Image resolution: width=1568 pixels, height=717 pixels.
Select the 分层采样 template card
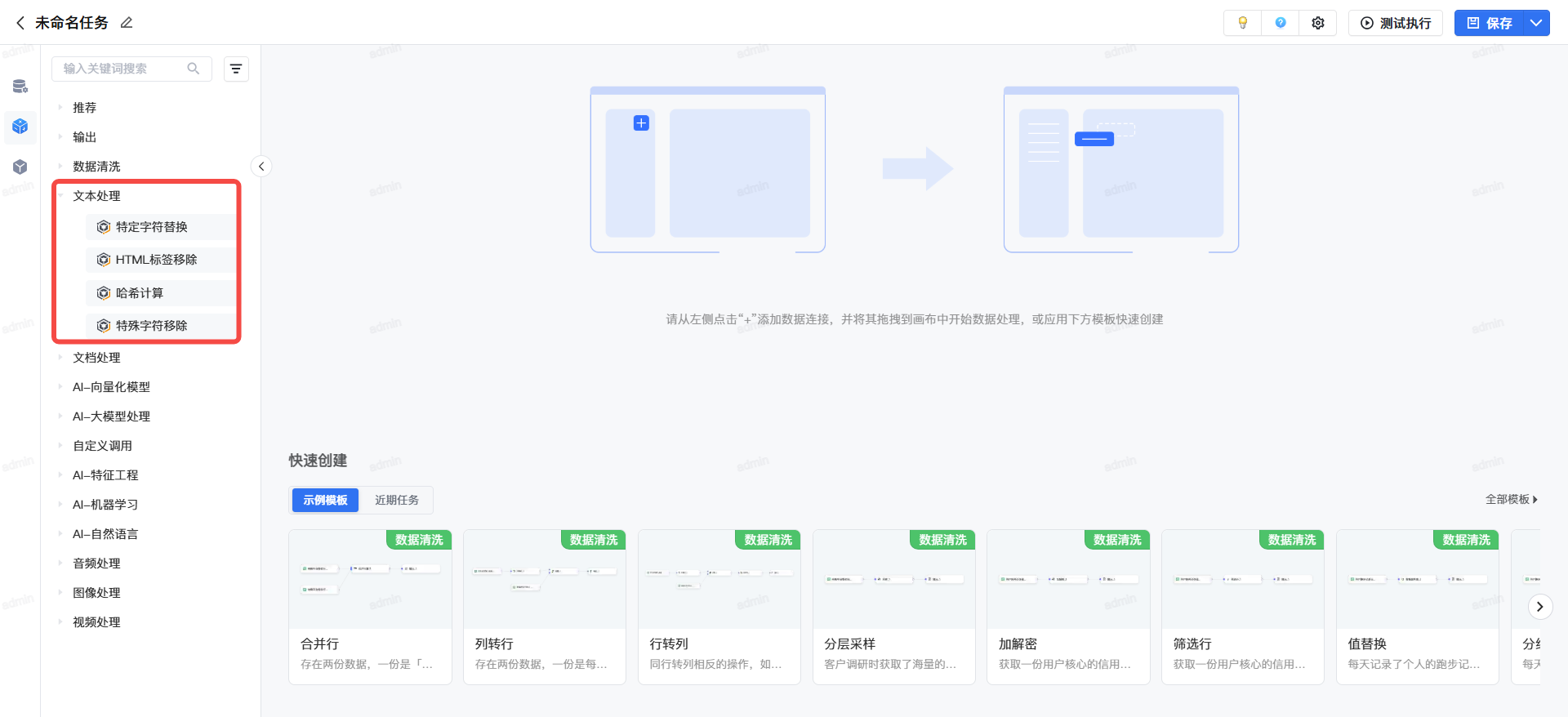(x=894, y=607)
